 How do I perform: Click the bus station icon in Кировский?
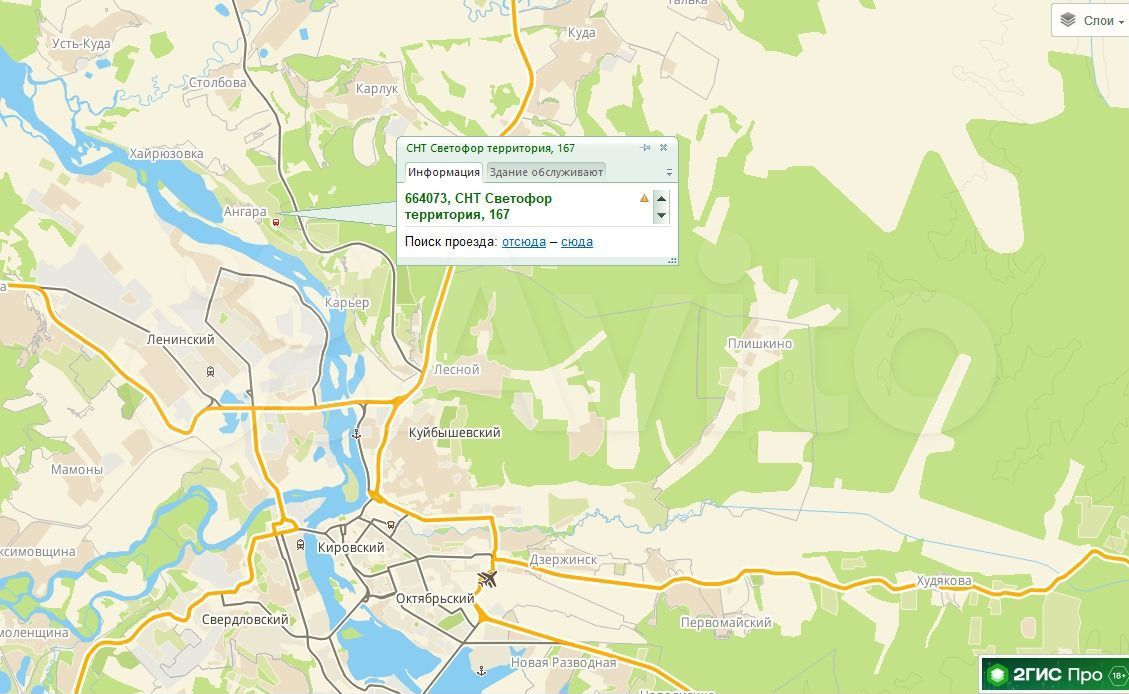(x=391, y=526)
